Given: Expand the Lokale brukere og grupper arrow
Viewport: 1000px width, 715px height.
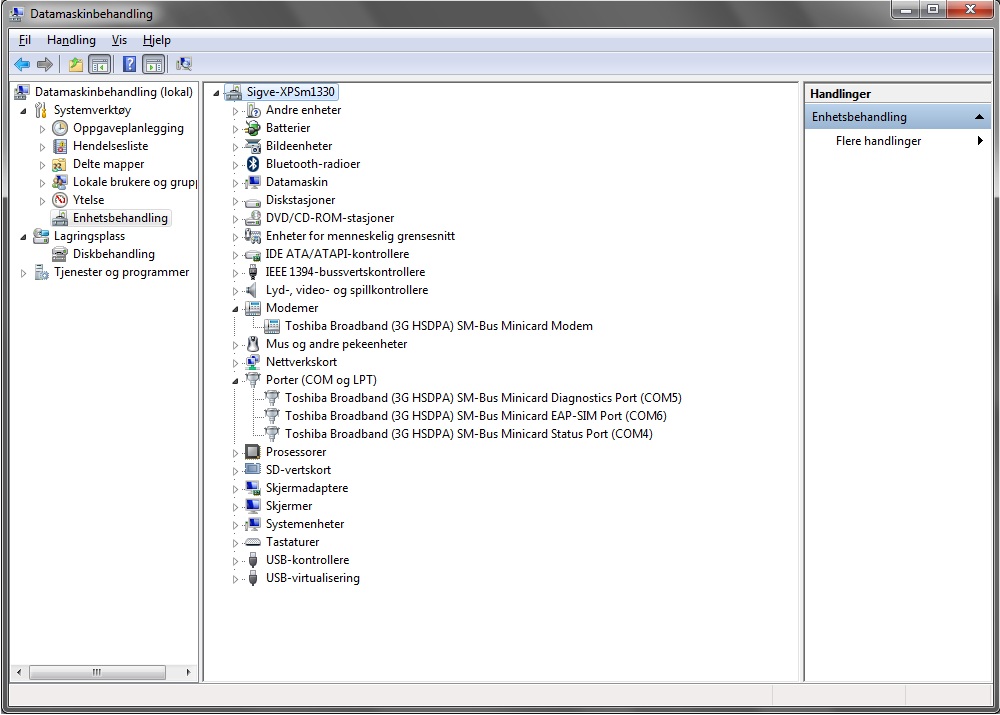Looking at the screenshot, I should 43,183.
